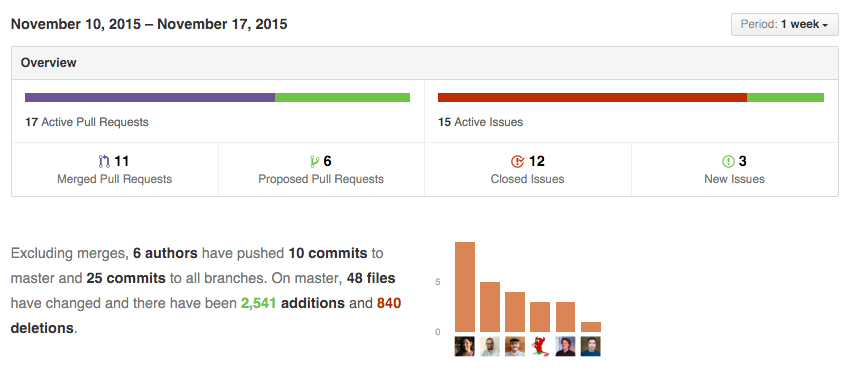
Task: Click the purple merged pull requests bar
Action: tap(150, 98)
